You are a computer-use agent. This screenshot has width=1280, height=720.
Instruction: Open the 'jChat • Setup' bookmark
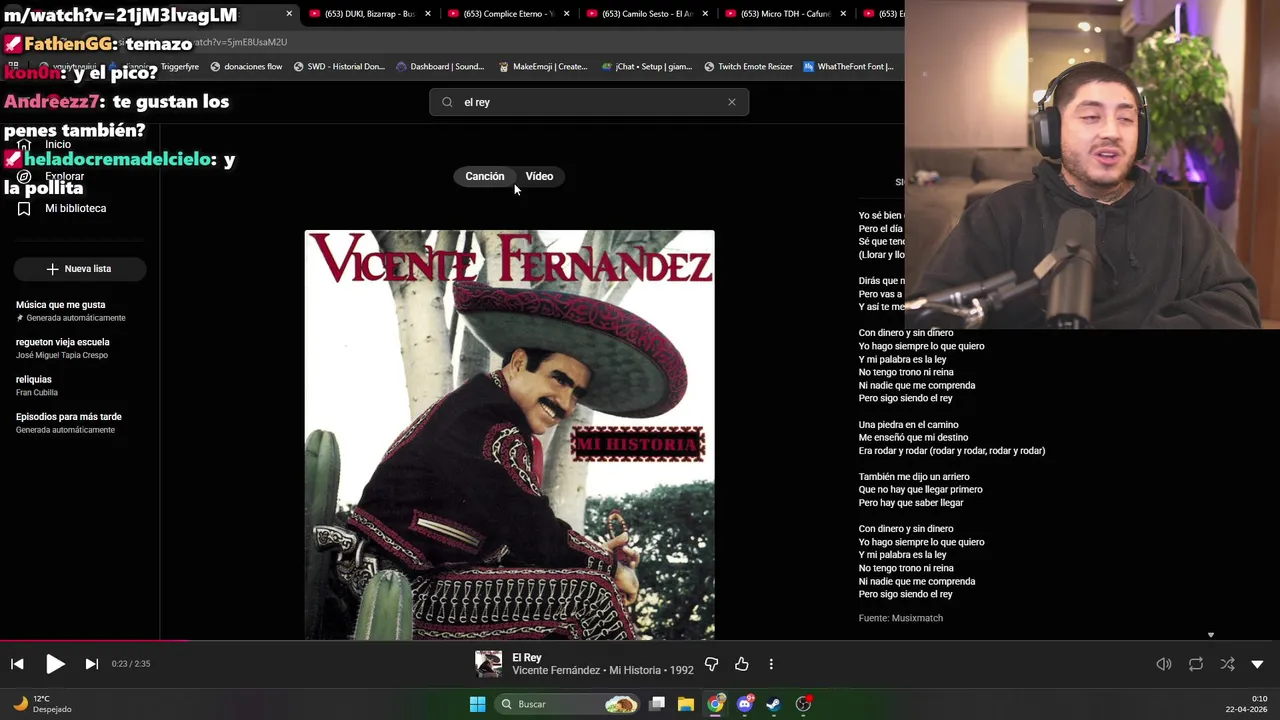pos(647,67)
